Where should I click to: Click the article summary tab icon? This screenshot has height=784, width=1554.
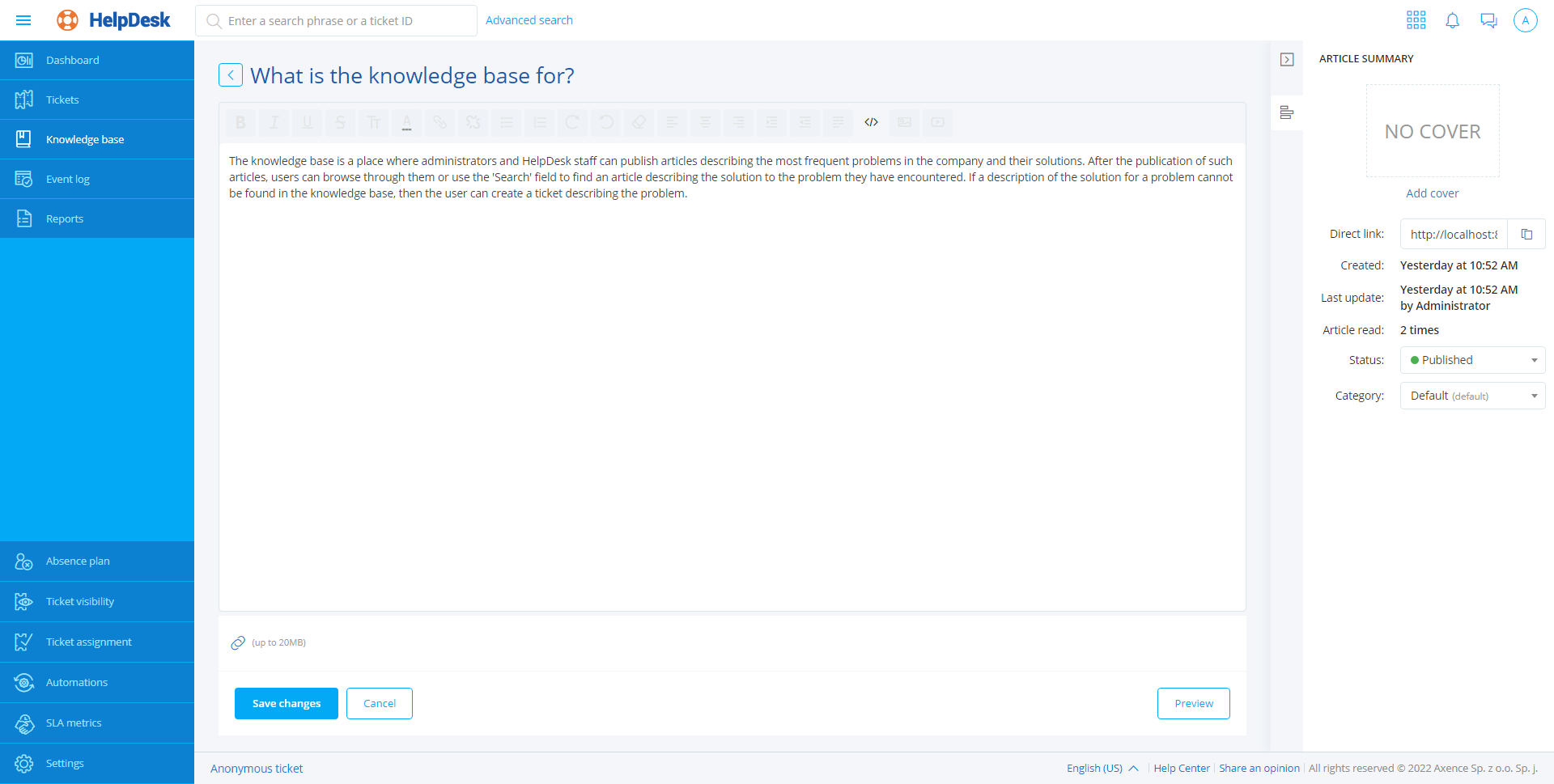click(1287, 113)
